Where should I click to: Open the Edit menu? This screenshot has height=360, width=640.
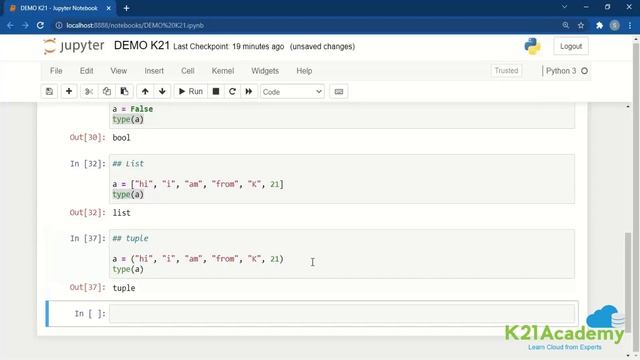pos(87,71)
